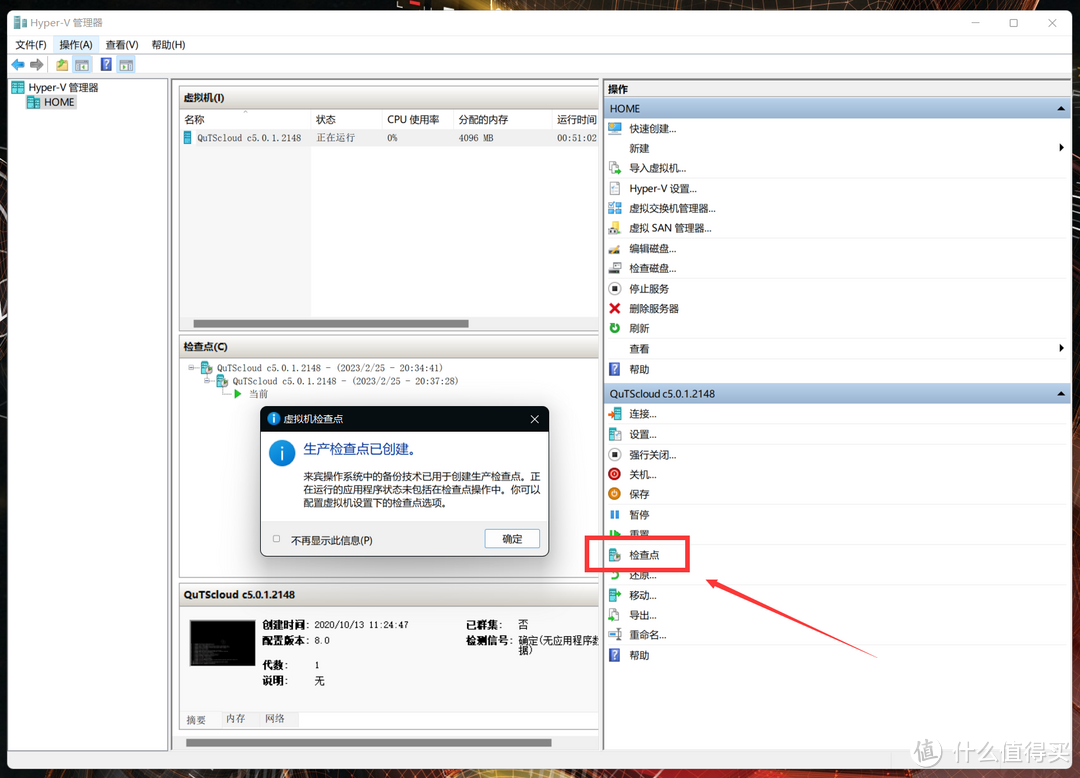Click 重命名... rename action
Image resolution: width=1080 pixels, height=778 pixels.
click(x=647, y=635)
